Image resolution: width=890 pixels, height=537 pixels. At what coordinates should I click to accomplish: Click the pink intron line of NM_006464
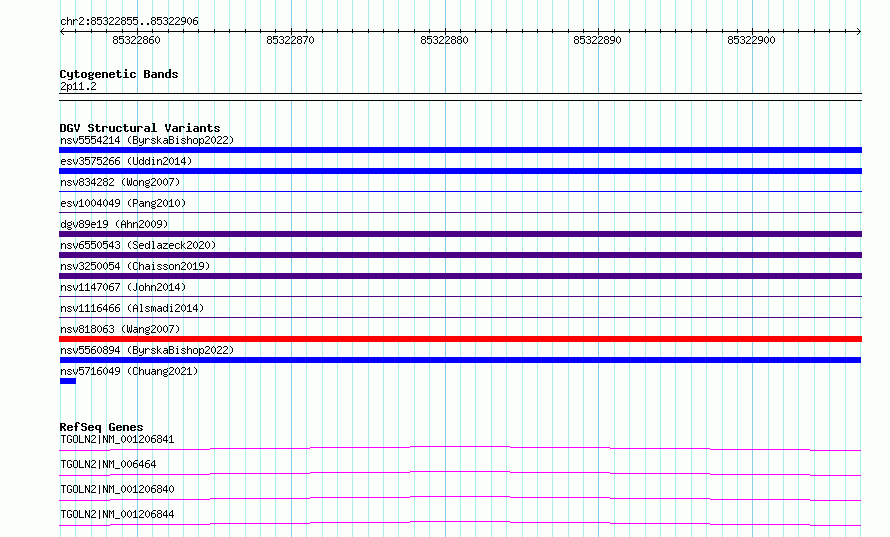[x=460, y=472]
